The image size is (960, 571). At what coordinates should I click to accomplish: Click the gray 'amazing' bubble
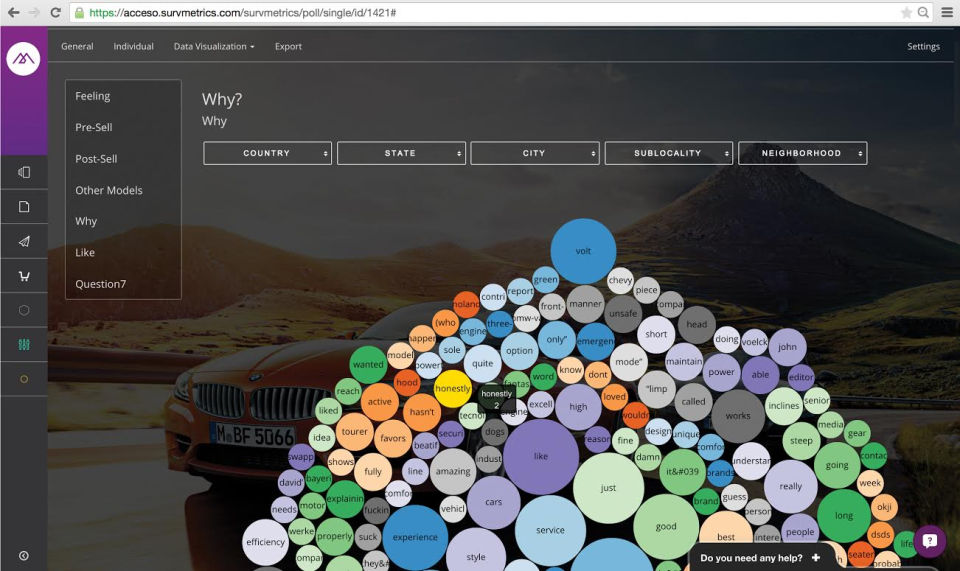click(x=453, y=471)
